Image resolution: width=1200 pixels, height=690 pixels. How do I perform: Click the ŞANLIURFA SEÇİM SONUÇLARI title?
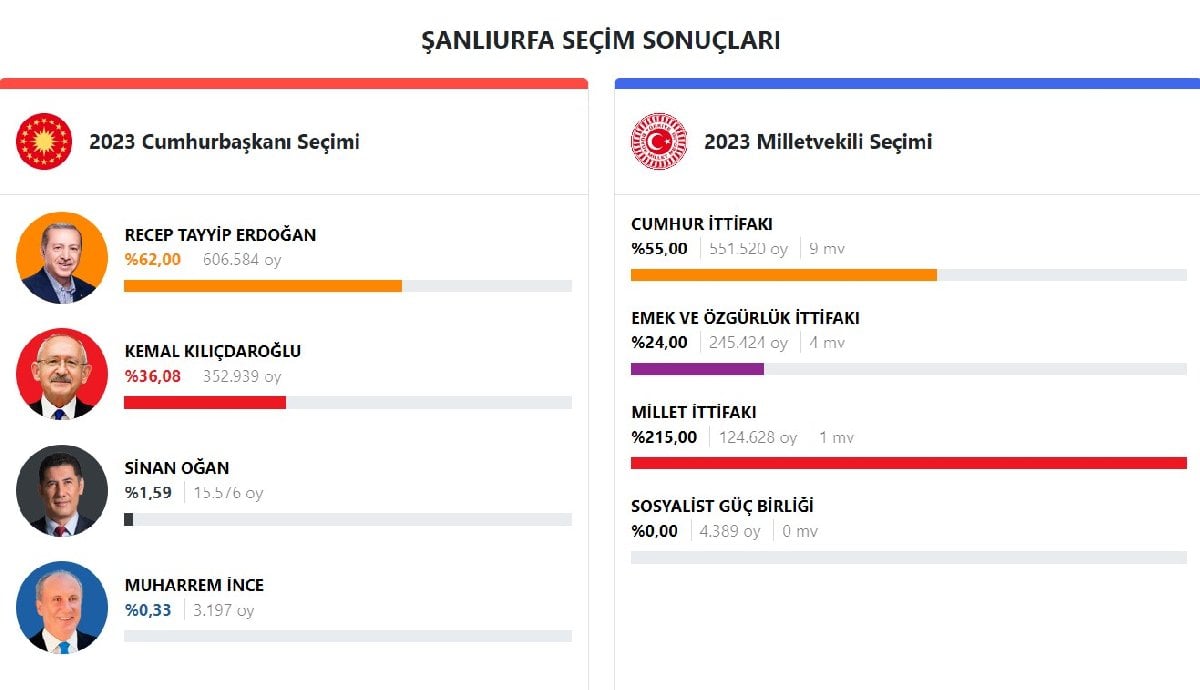coord(600,40)
